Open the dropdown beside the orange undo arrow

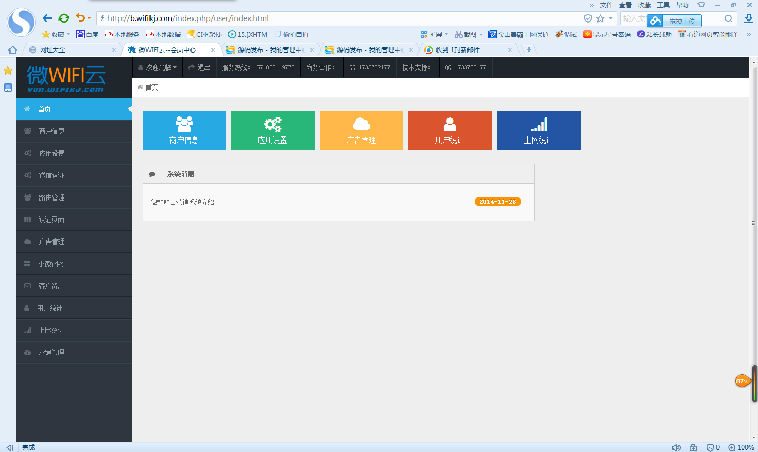[89, 18]
